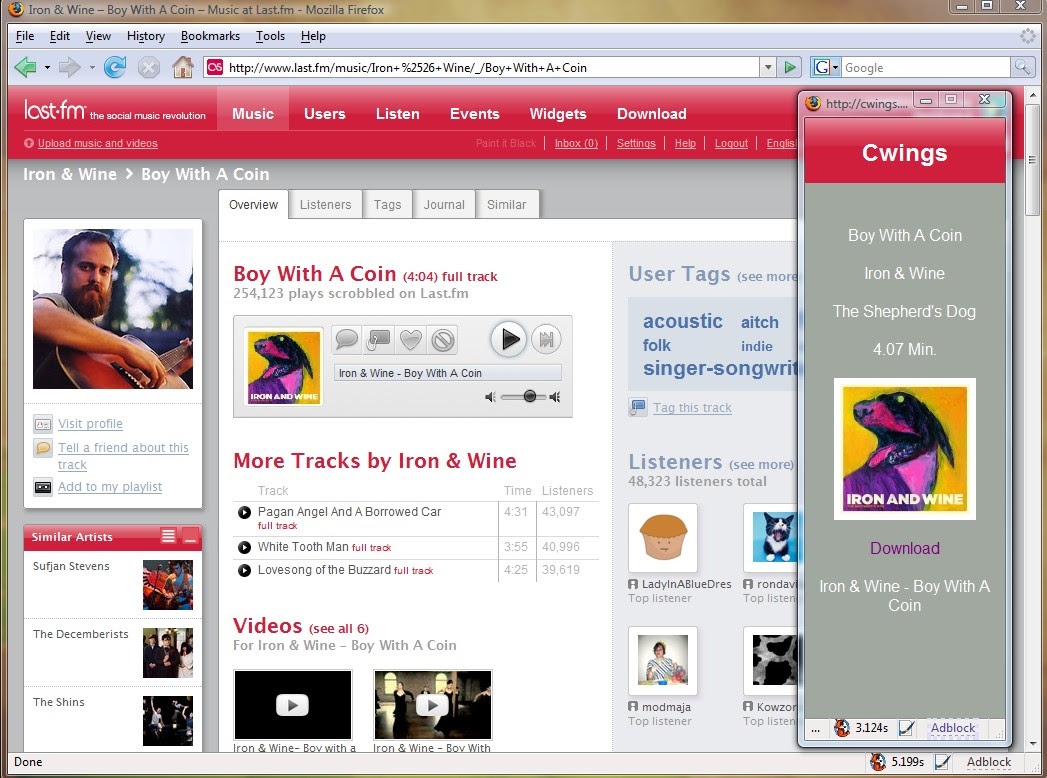
Task: Click the Iron & Wine breadcrumb link
Action: tap(69, 174)
